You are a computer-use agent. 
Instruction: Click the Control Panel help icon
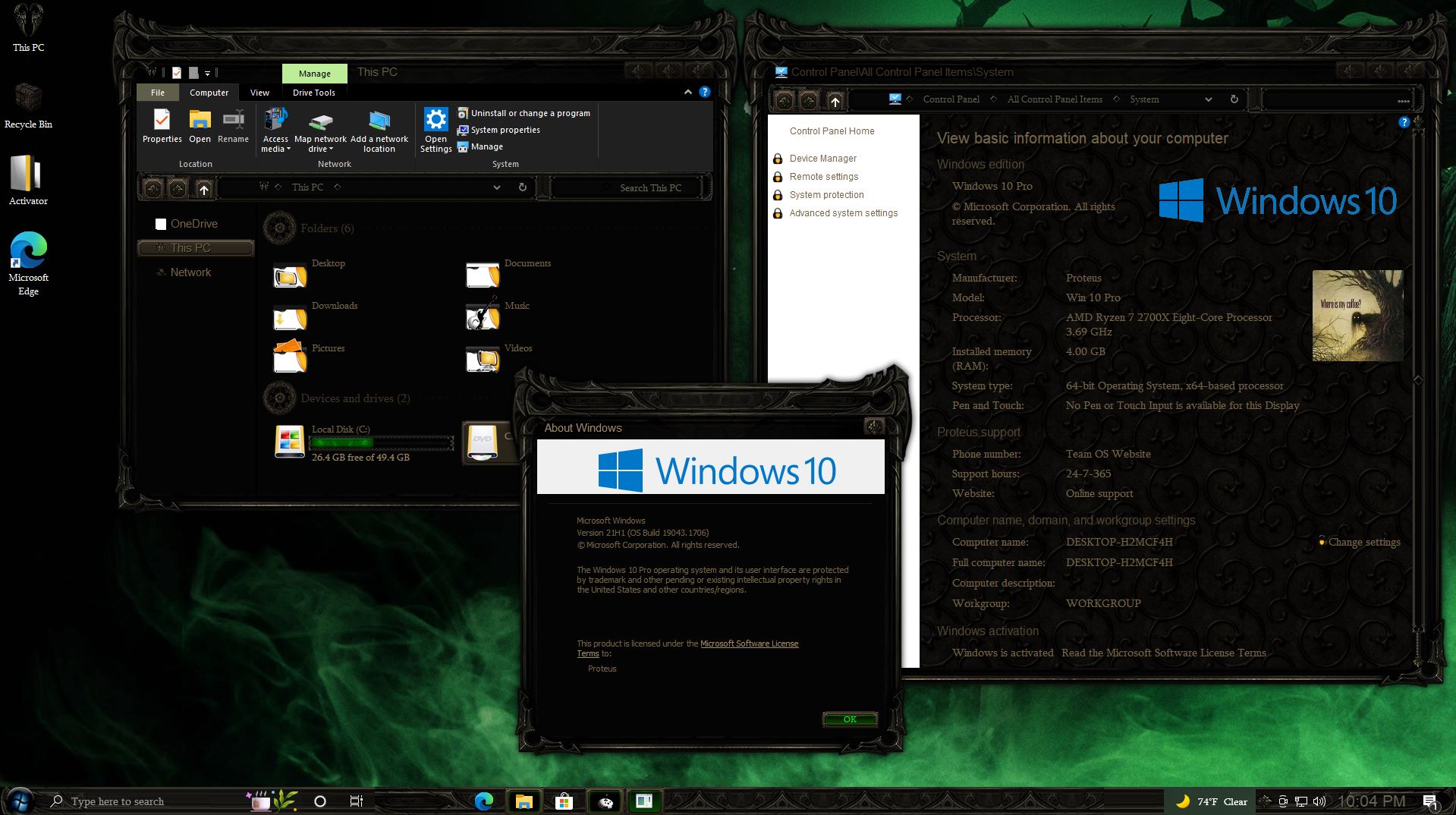click(x=1404, y=122)
